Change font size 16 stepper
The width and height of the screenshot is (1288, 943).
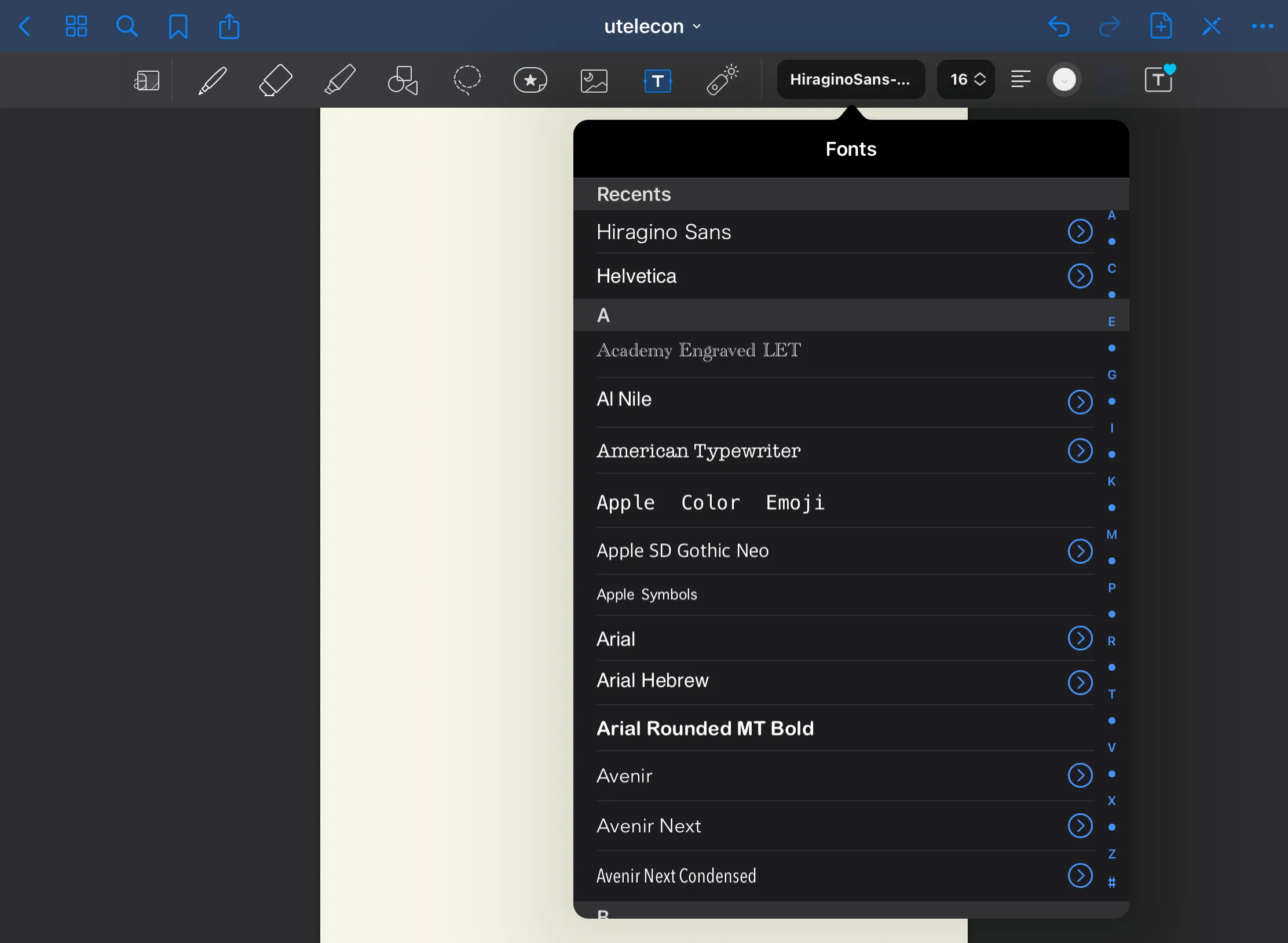(x=966, y=79)
